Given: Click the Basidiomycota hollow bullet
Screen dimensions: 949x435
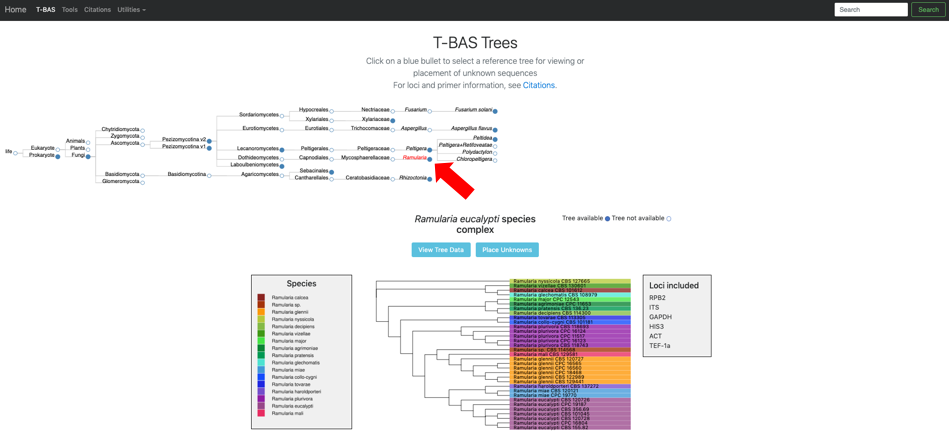Looking at the screenshot, I should click(143, 175).
